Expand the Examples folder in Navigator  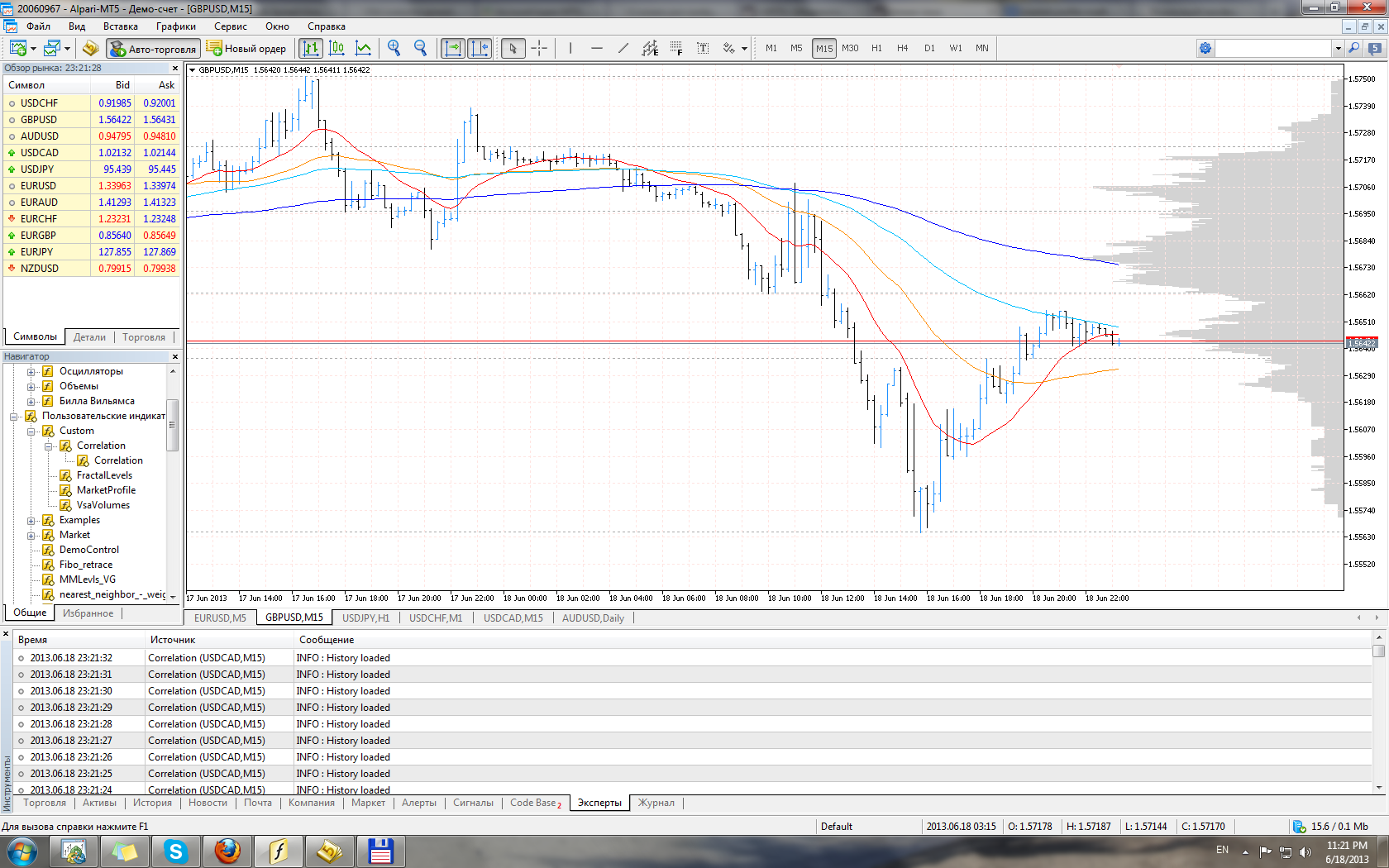tap(31, 520)
